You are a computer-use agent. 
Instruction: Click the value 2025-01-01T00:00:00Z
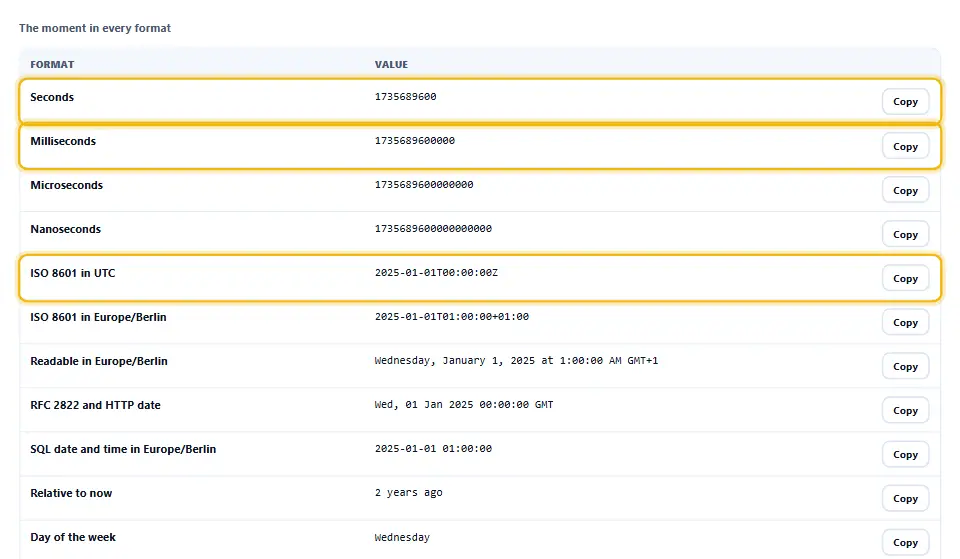pyautogui.click(x=436, y=273)
